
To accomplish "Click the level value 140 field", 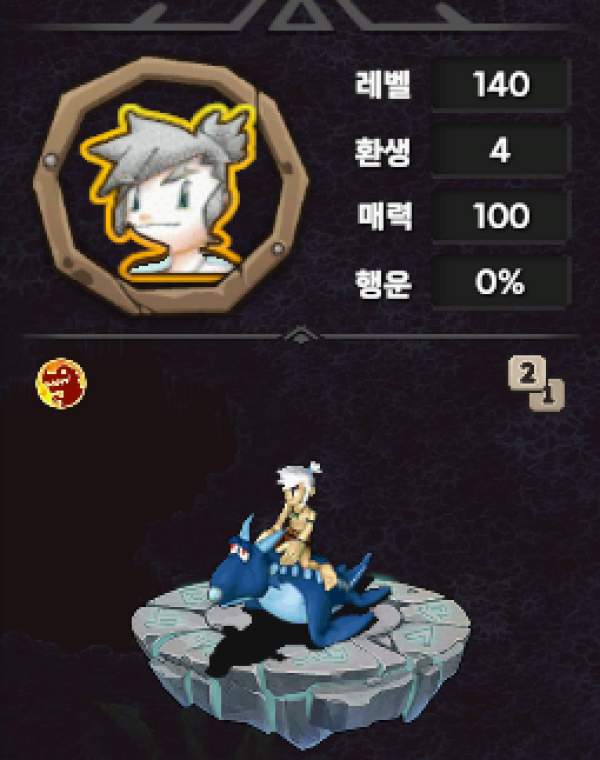I will [501, 84].
